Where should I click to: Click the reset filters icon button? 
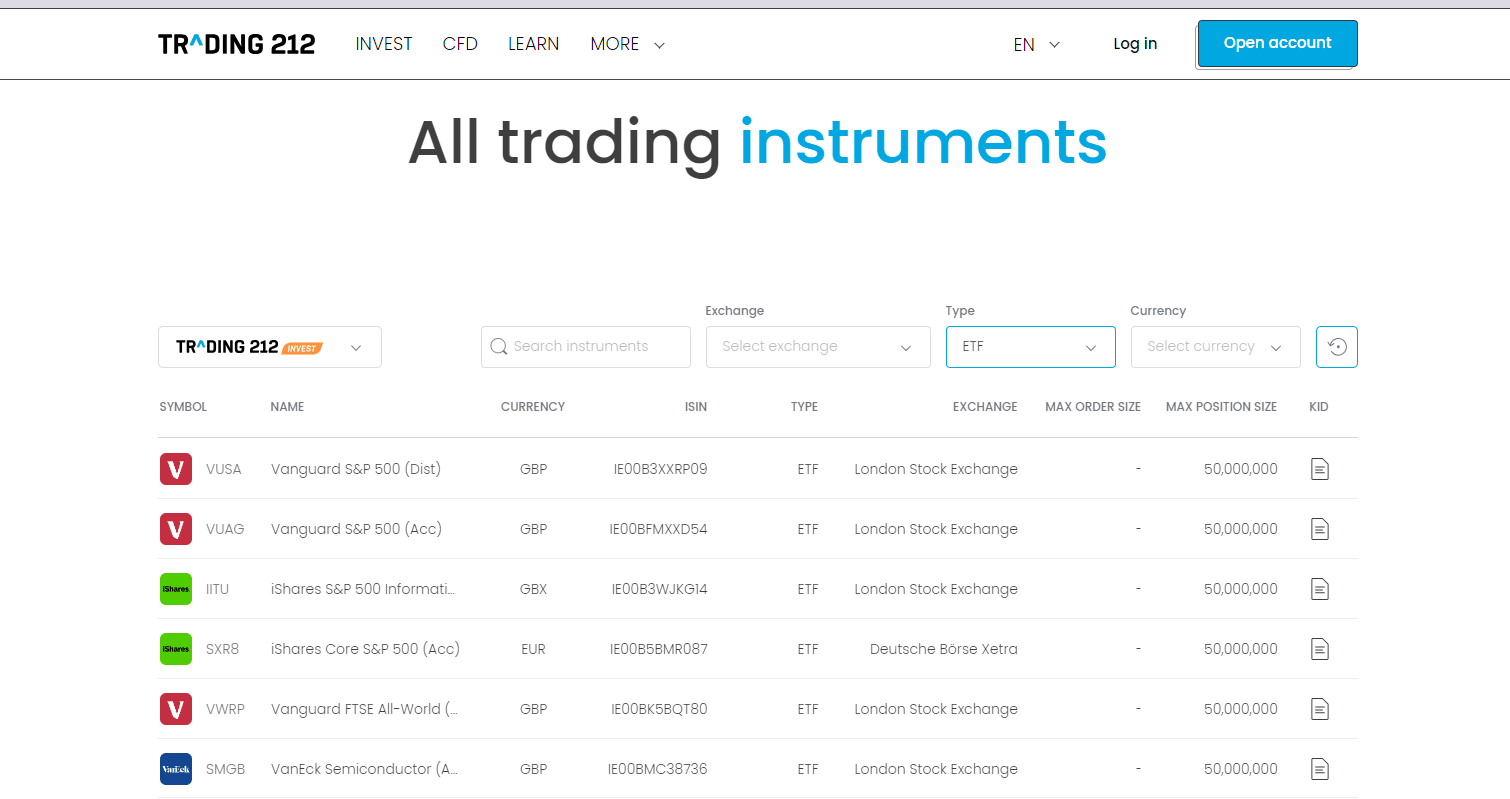click(x=1336, y=347)
